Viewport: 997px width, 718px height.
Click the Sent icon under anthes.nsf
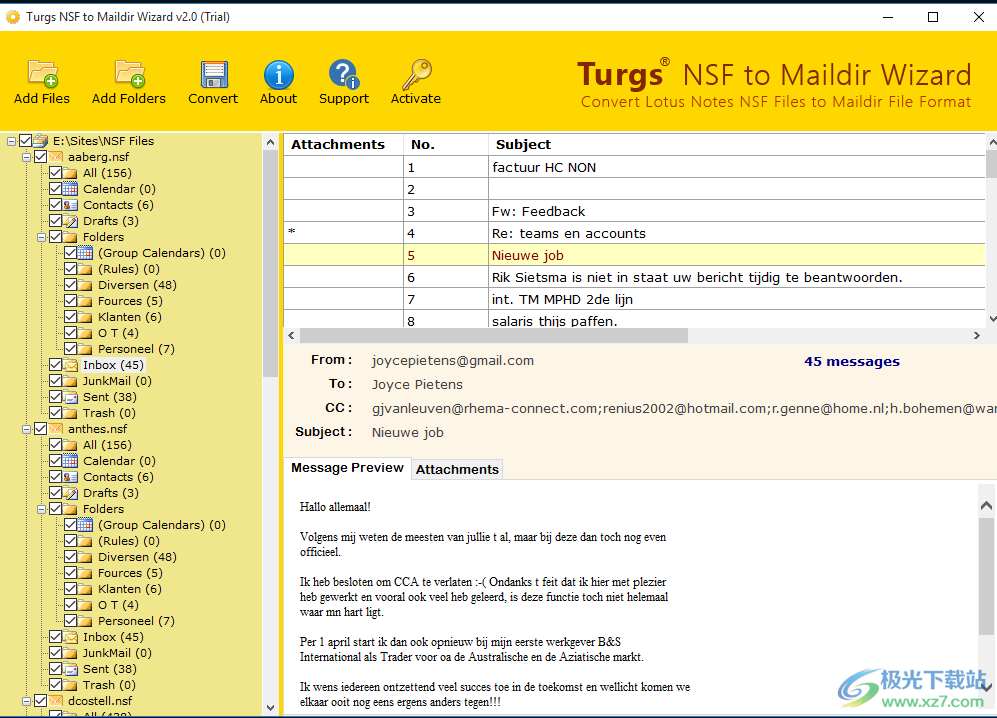tap(71, 669)
